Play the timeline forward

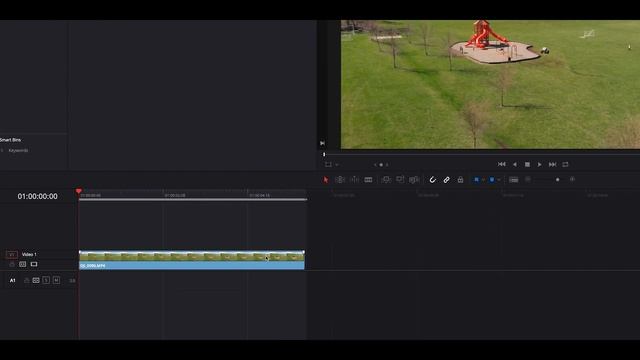coord(540,164)
